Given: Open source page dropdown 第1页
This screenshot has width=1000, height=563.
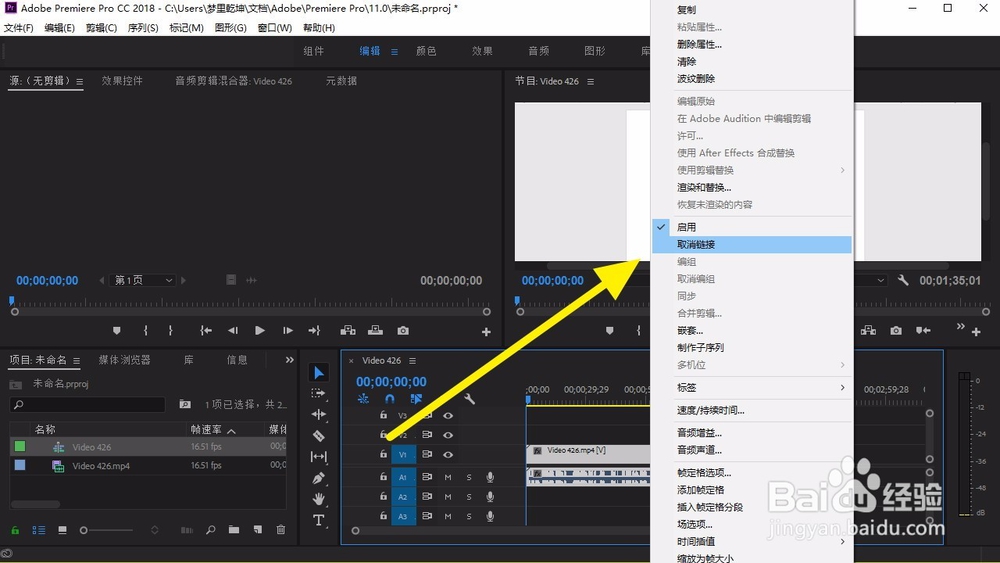Looking at the screenshot, I should [x=143, y=281].
